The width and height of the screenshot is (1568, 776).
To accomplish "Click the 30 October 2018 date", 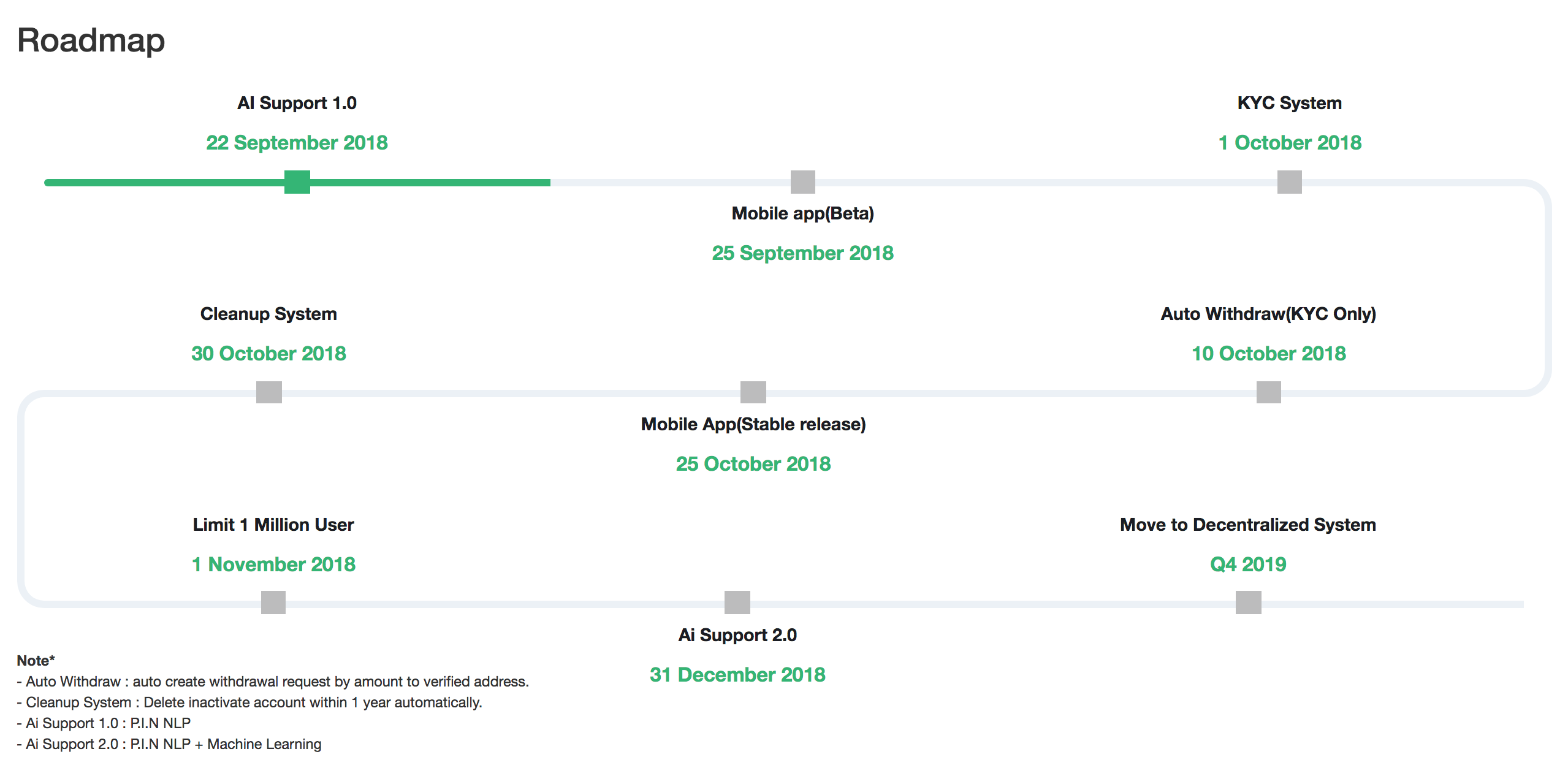I will tap(268, 354).
